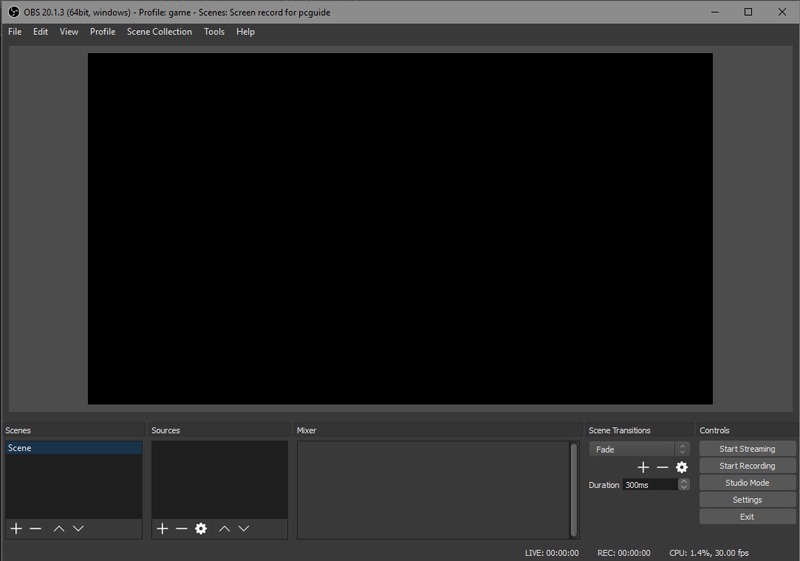Image resolution: width=800 pixels, height=561 pixels.
Task: Expand the Fade transition dropdown
Action: (640, 449)
